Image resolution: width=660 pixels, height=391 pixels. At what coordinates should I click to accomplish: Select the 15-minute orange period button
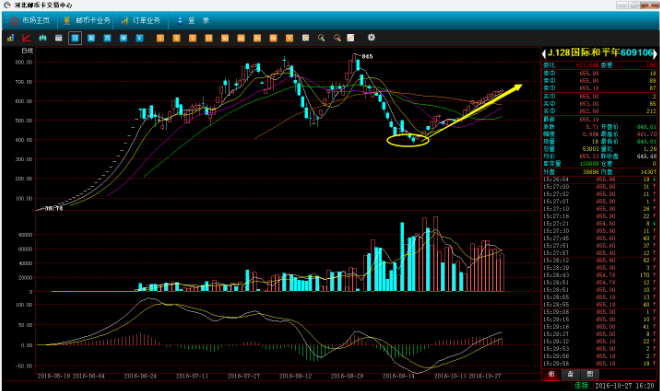click(x=209, y=38)
